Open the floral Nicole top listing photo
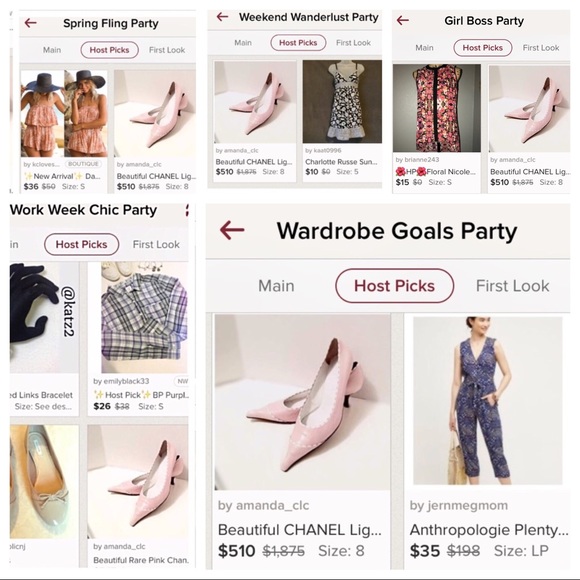580x580 pixels. coord(437,108)
